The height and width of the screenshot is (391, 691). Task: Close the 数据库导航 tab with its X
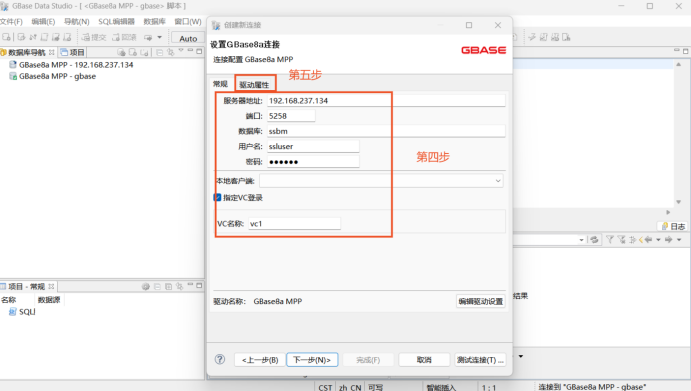coord(52,52)
